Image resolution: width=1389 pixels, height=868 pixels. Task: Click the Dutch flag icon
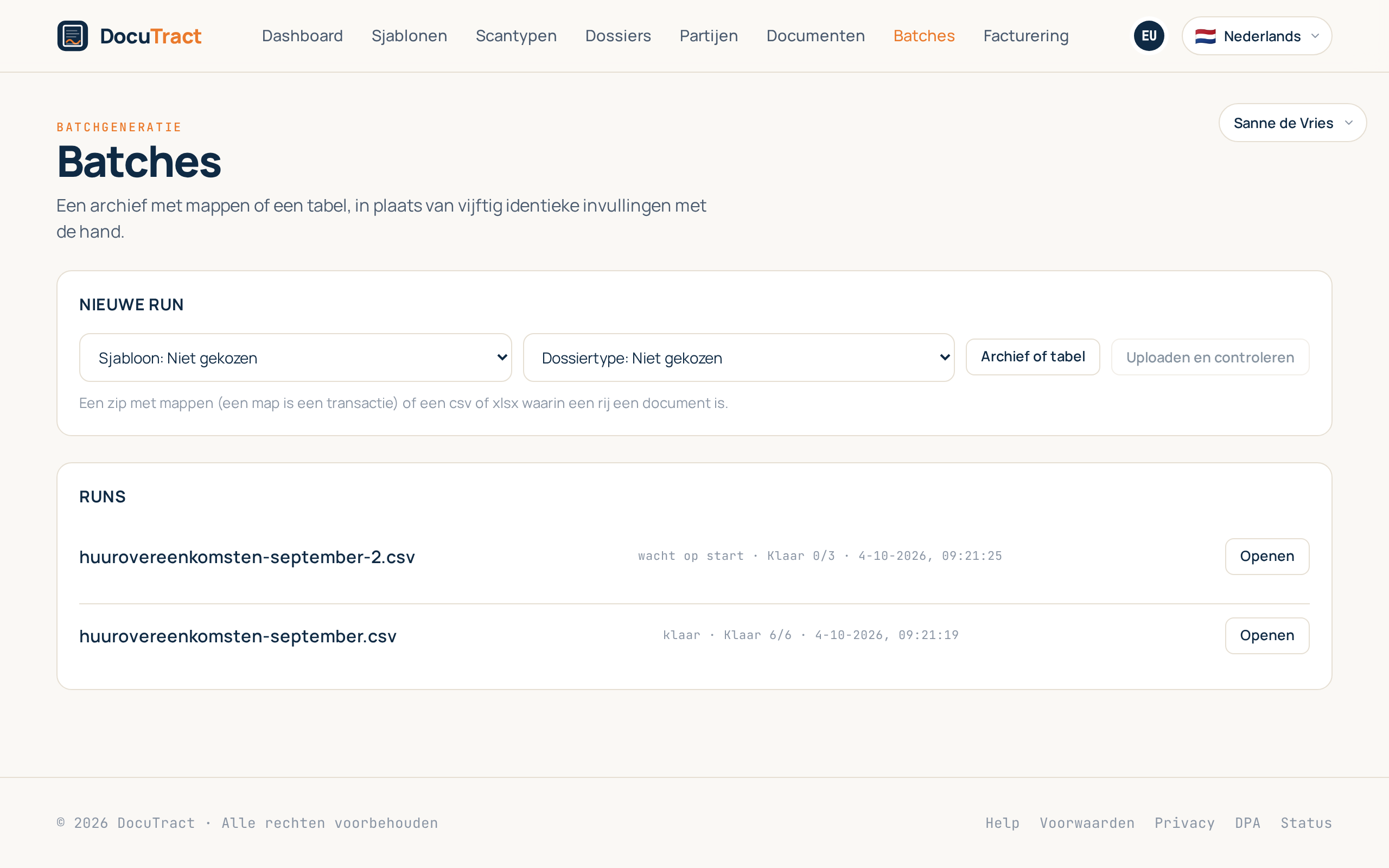(1205, 36)
